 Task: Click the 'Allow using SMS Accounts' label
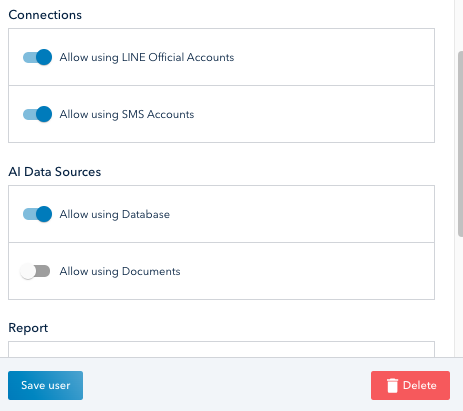tap(127, 114)
